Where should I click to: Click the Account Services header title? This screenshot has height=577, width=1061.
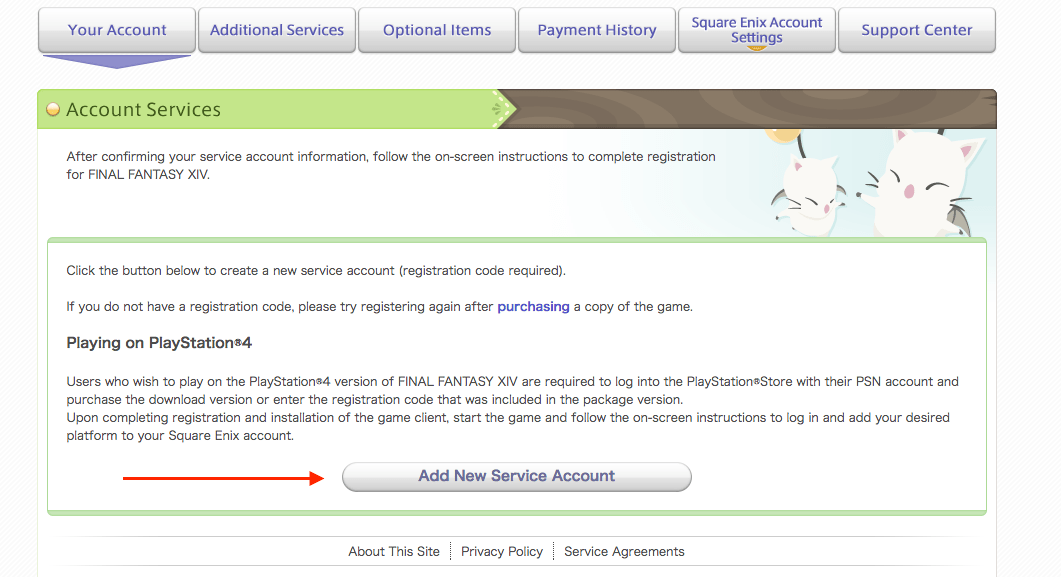pyautogui.click(x=143, y=110)
